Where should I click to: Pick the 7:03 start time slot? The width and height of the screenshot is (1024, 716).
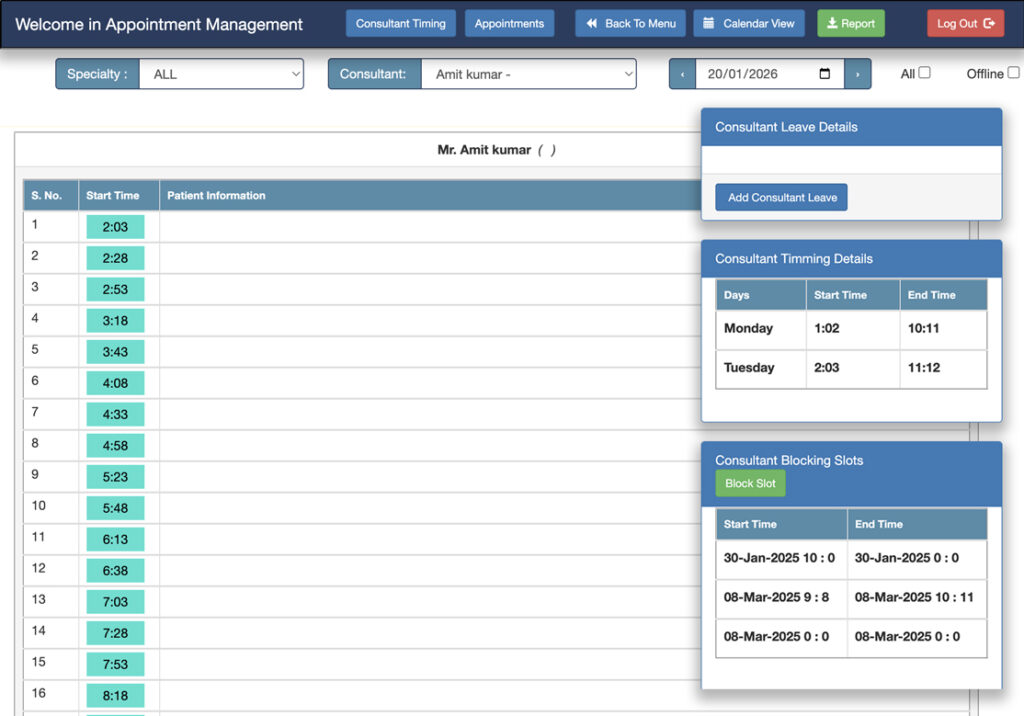[115, 602]
